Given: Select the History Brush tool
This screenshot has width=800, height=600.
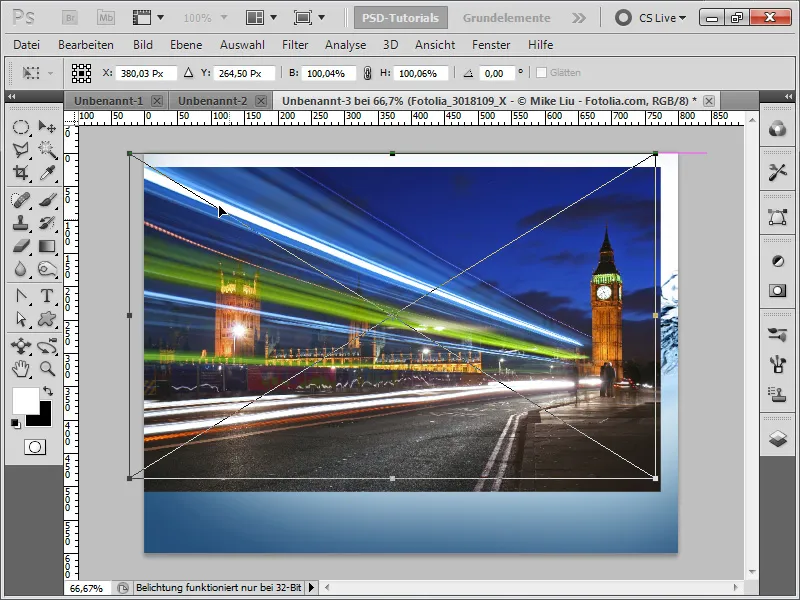Looking at the screenshot, I should point(47,223).
